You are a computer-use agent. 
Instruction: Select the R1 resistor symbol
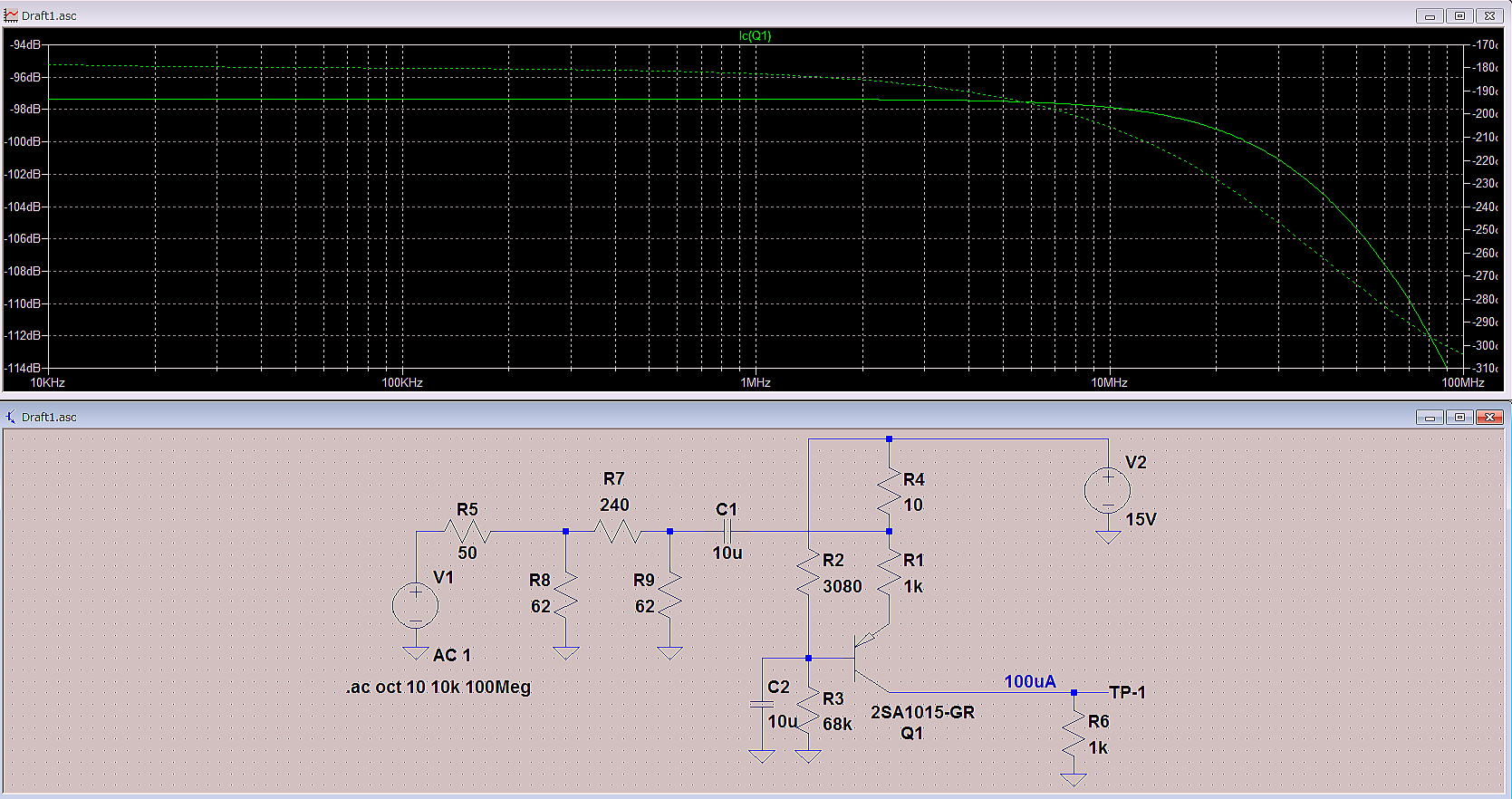tap(889, 573)
